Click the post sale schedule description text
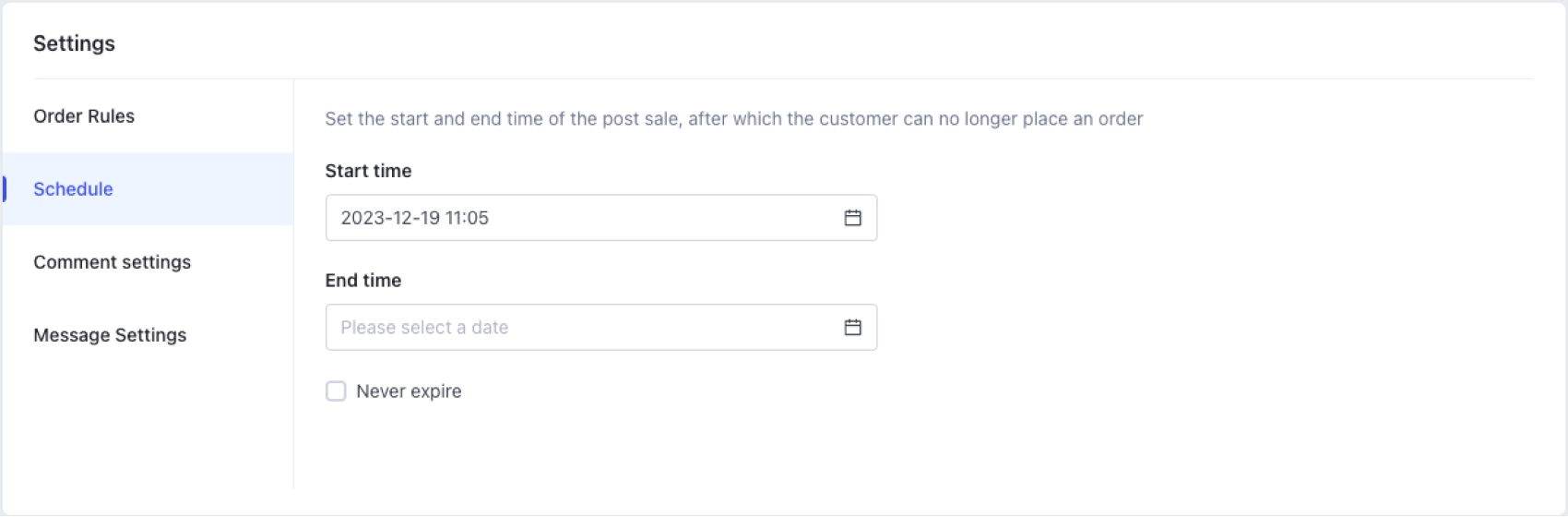 click(733, 119)
